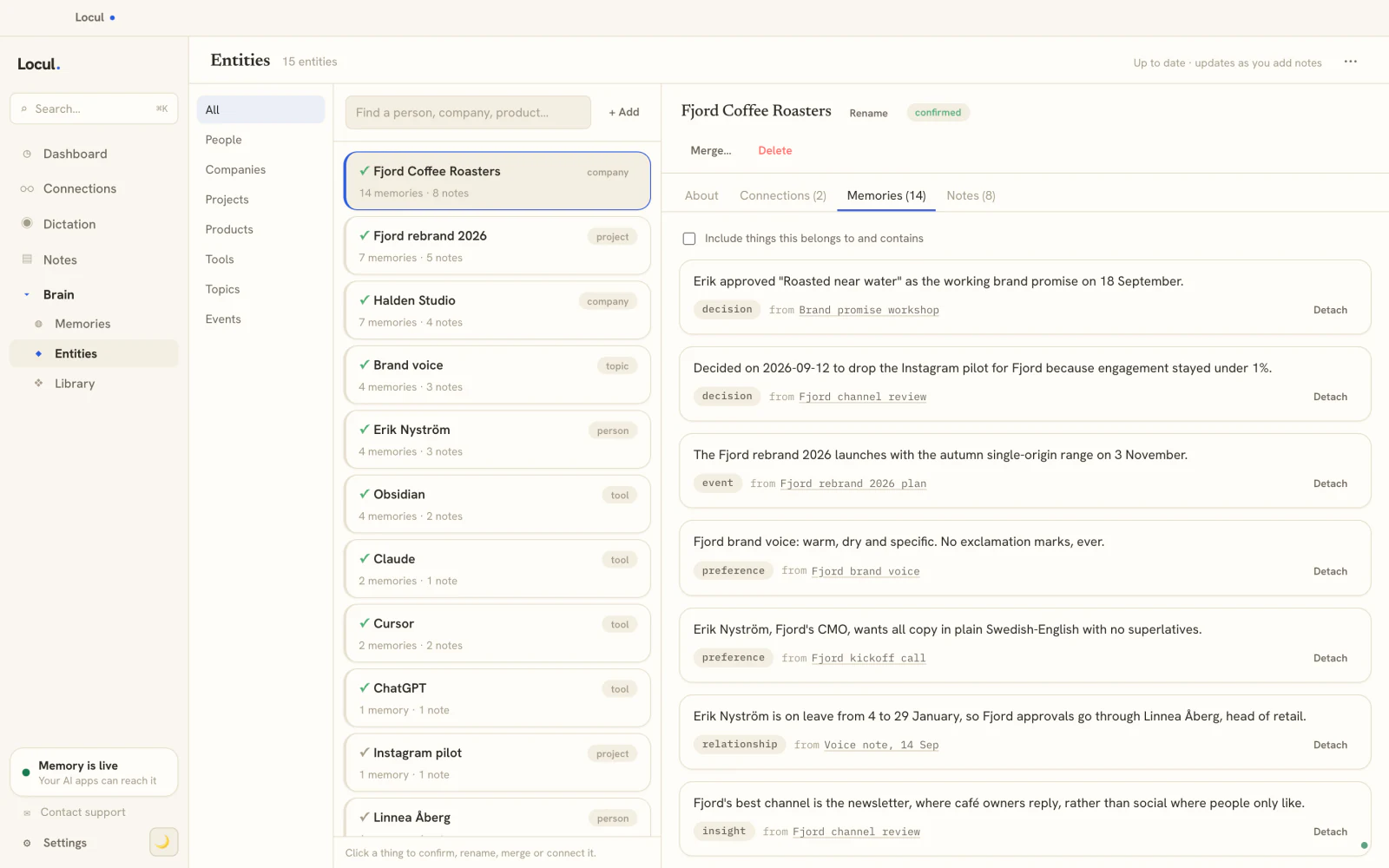
Task: Click the Dashboard clock icon in sidebar
Action: (x=27, y=154)
